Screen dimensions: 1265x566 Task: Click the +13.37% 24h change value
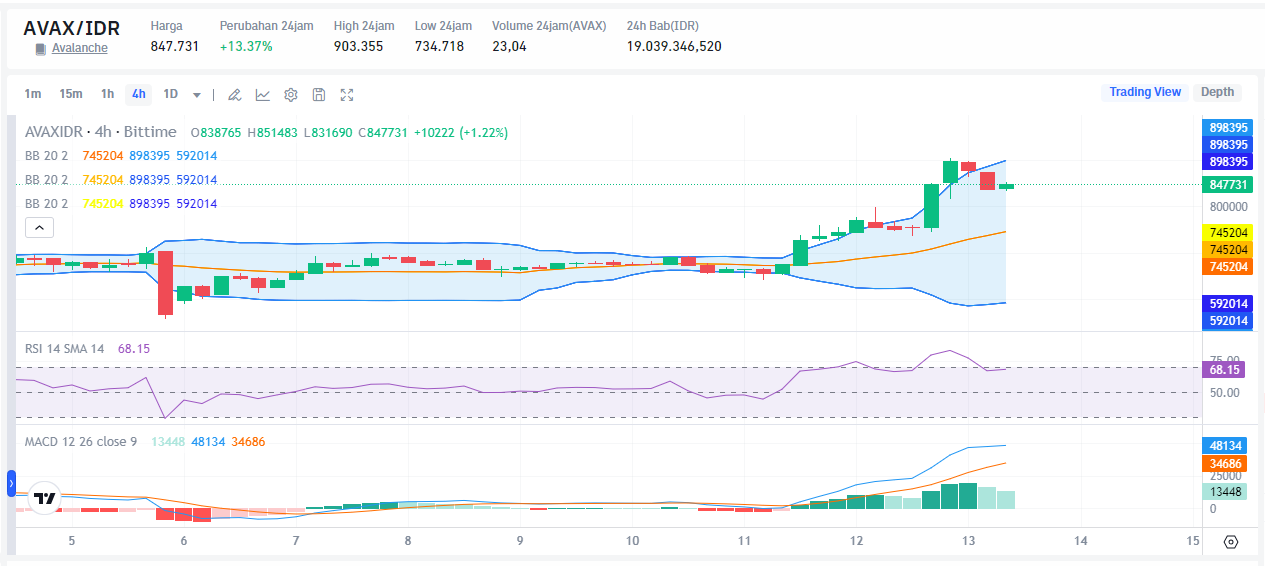coord(246,46)
